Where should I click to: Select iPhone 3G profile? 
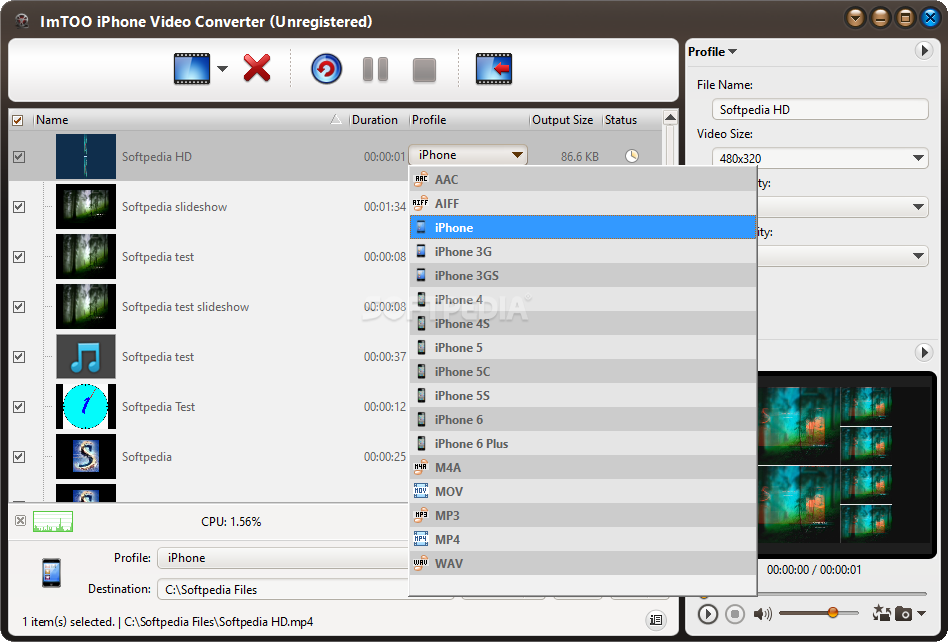[x=583, y=251]
